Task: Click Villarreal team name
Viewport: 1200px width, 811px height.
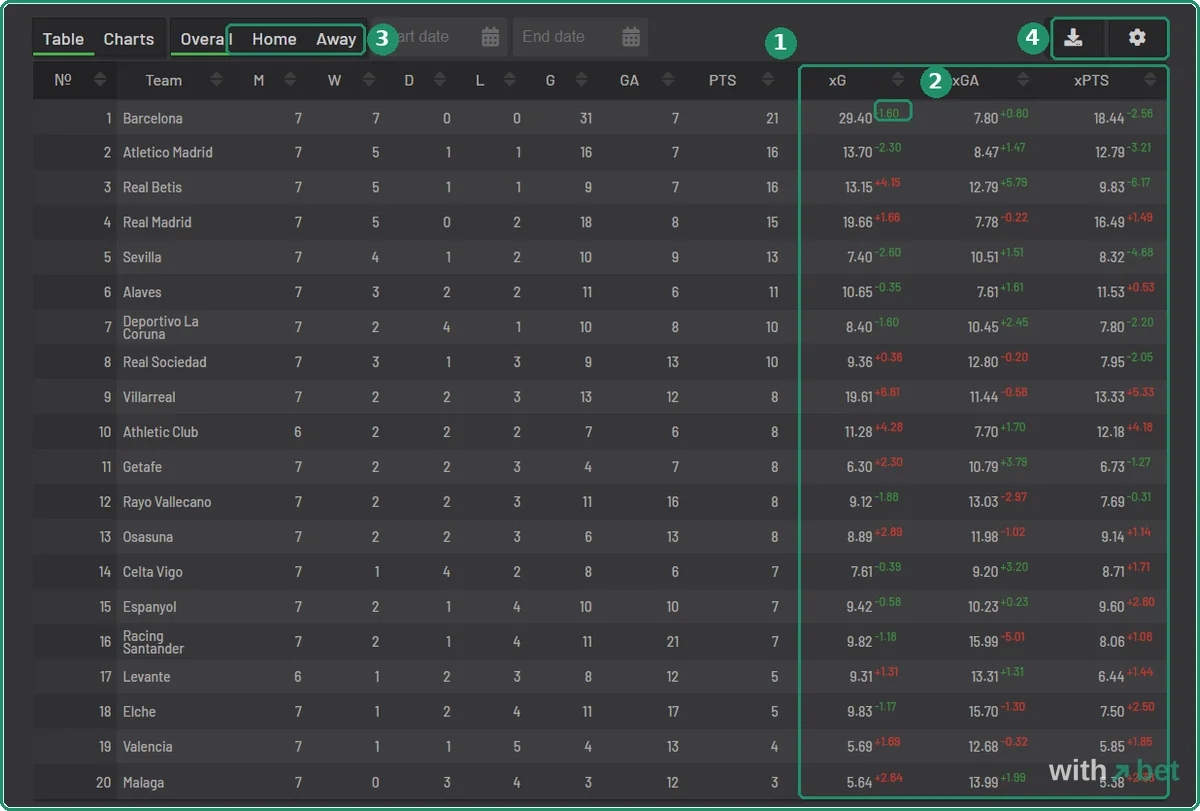Action: (149, 397)
